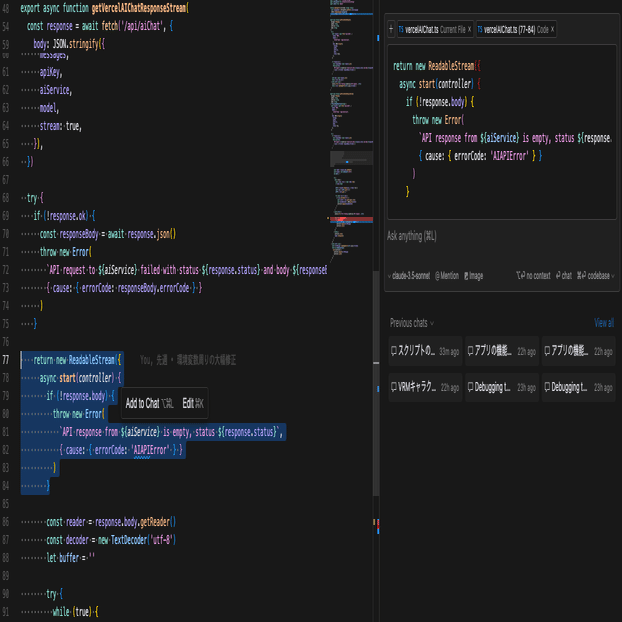Open the VRMキャラク chat from 22h ago

(425, 387)
